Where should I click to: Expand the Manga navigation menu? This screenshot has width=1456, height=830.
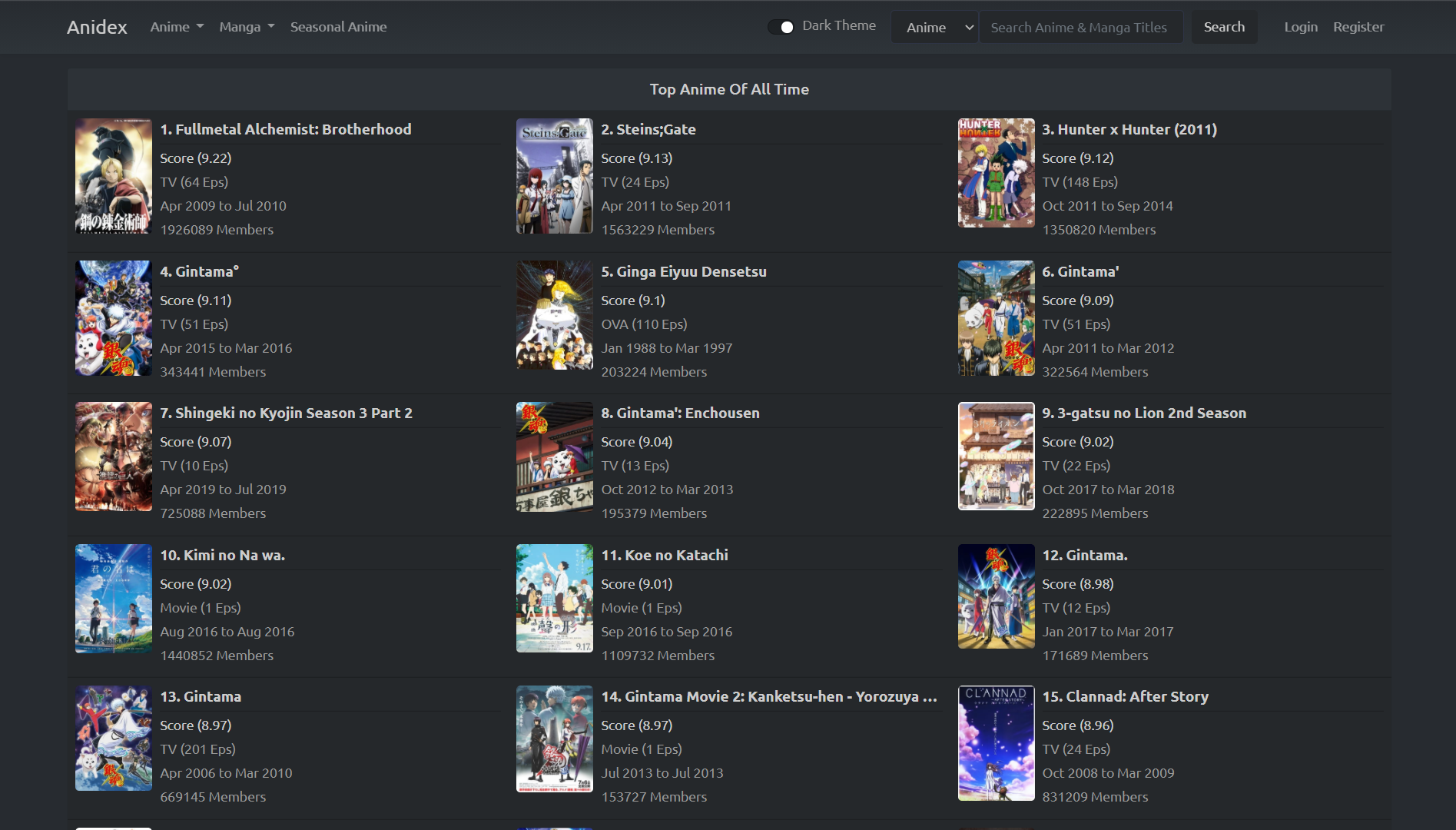point(247,27)
